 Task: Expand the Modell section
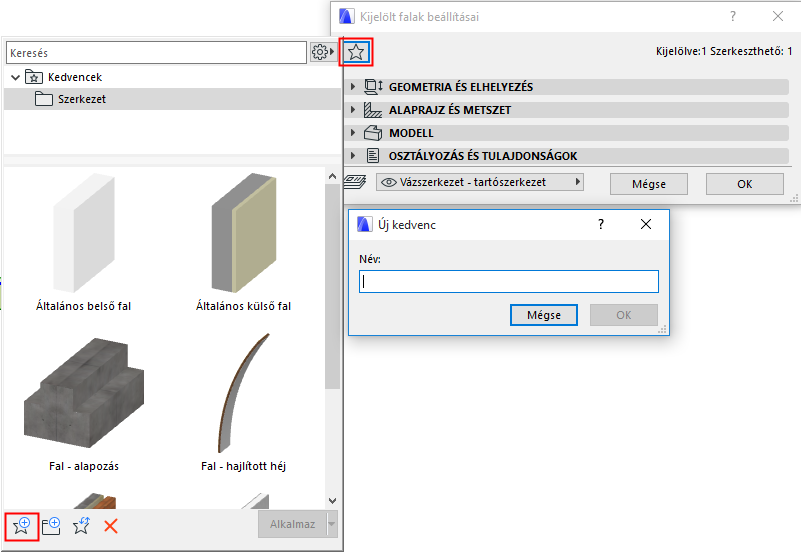(x=352, y=133)
